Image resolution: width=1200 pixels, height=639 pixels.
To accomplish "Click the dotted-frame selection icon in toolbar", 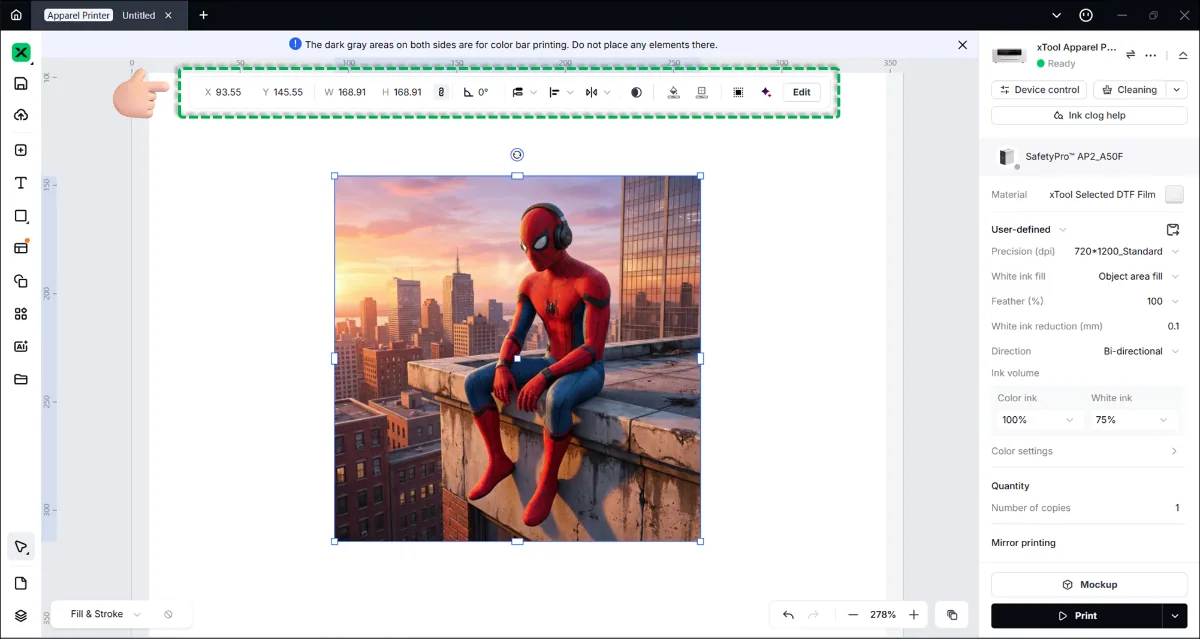I will [738, 92].
